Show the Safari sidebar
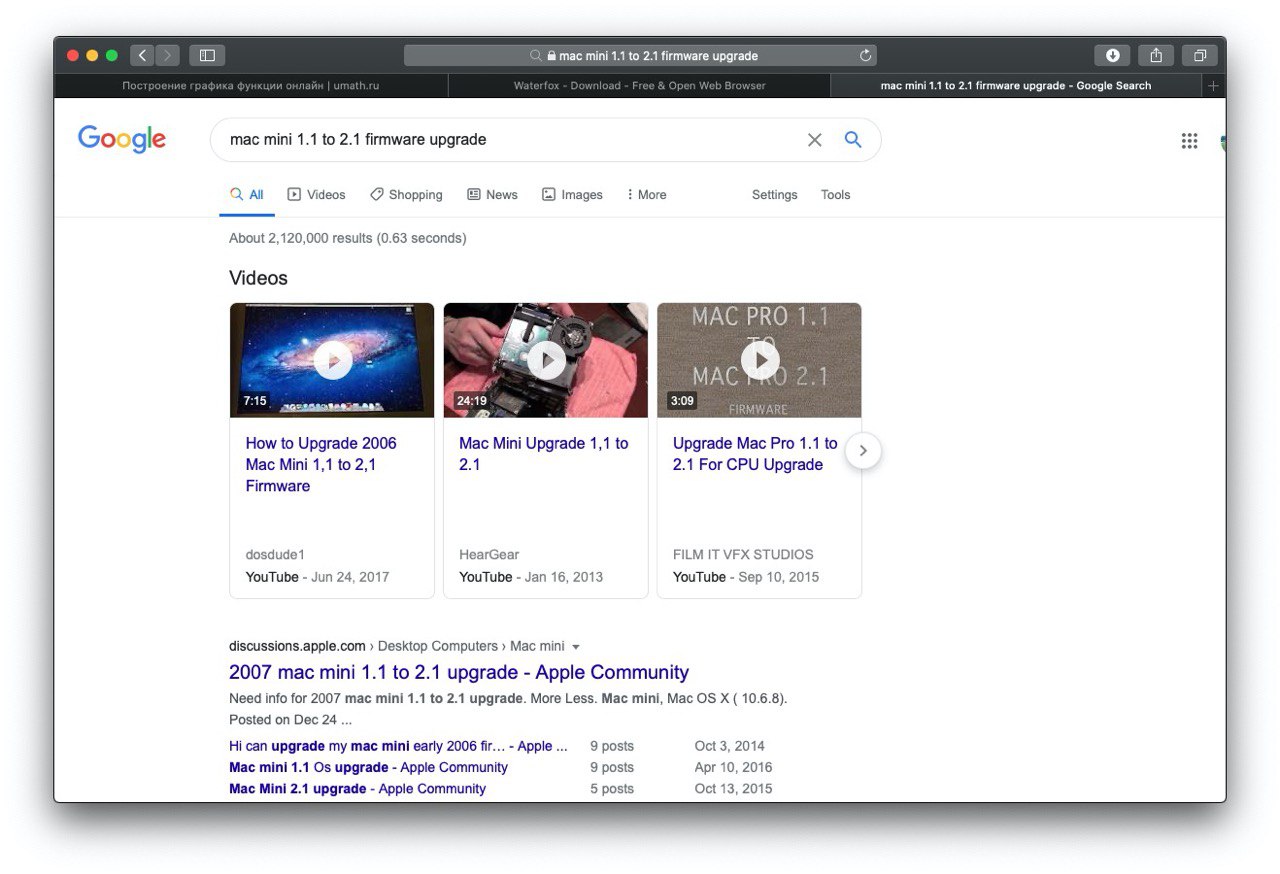1280x874 pixels. (x=207, y=55)
